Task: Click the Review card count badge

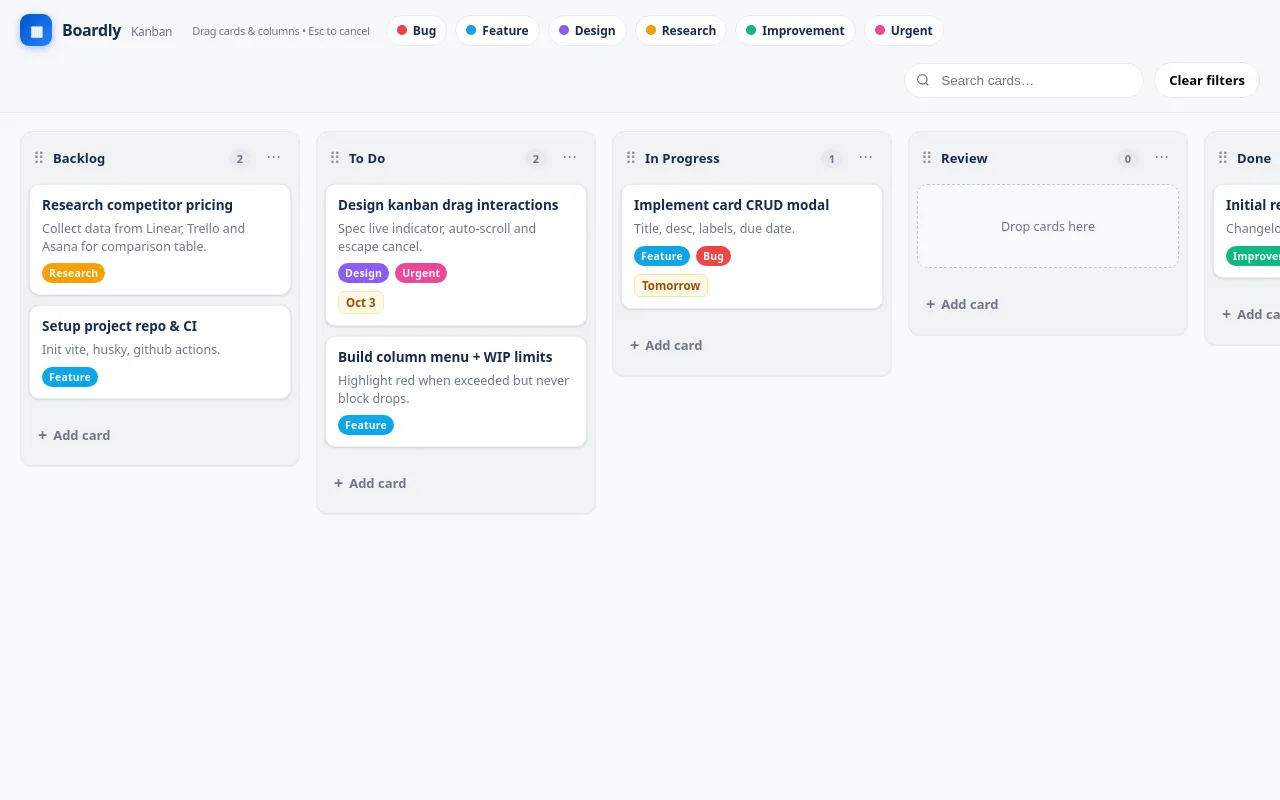Action: (x=1128, y=158)
